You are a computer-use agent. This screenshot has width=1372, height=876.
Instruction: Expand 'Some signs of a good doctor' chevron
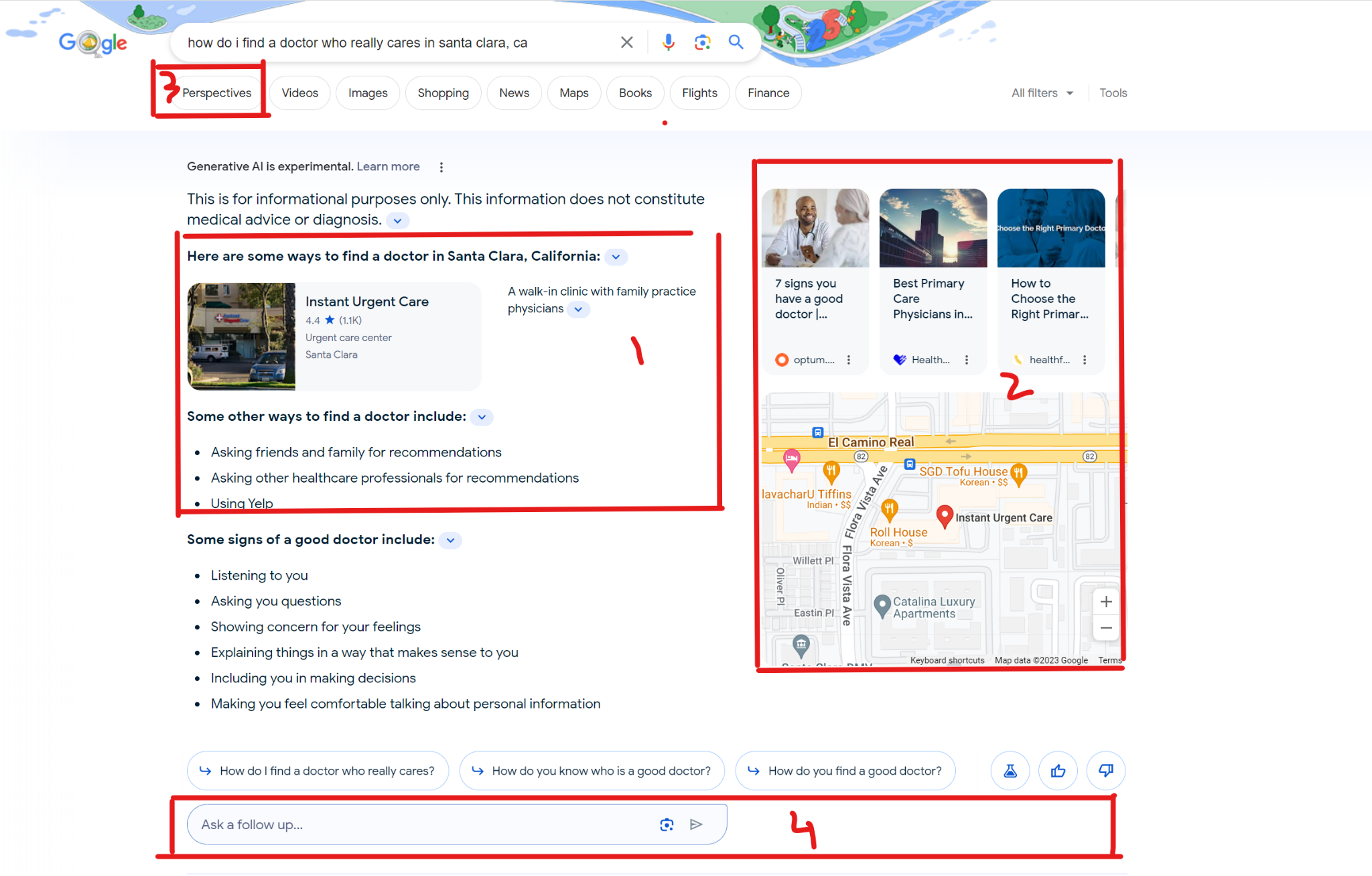coord(450,540)
